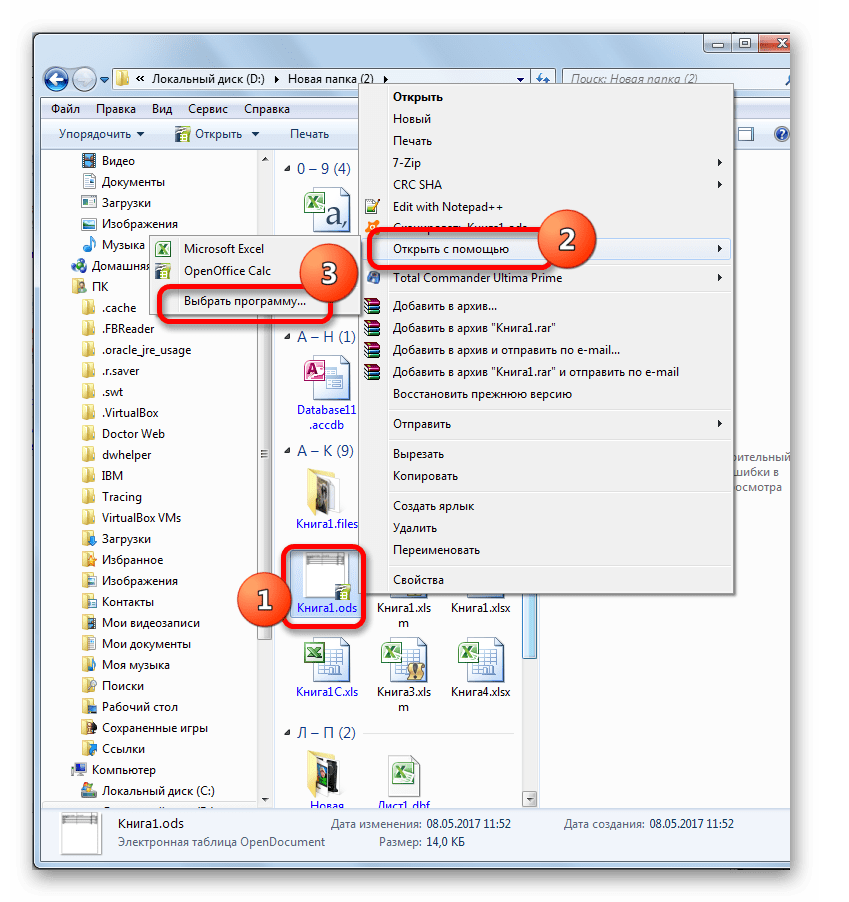Viewport: 849px width, 902px height.
Task: Choose Восстановить прежнюю версию
Action: 482,394
